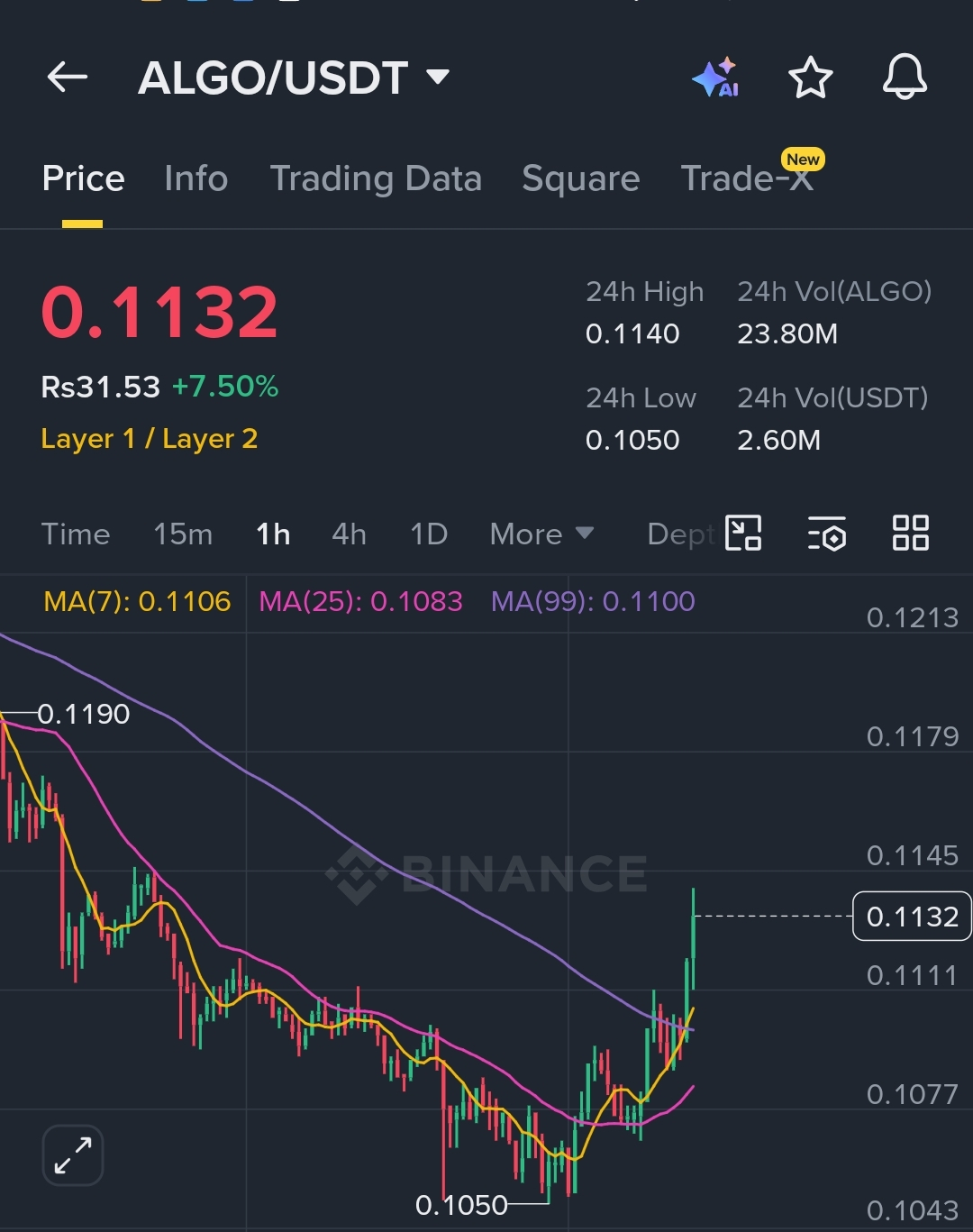Tap the 0.1077 price axis label

tap(912, 1094)
